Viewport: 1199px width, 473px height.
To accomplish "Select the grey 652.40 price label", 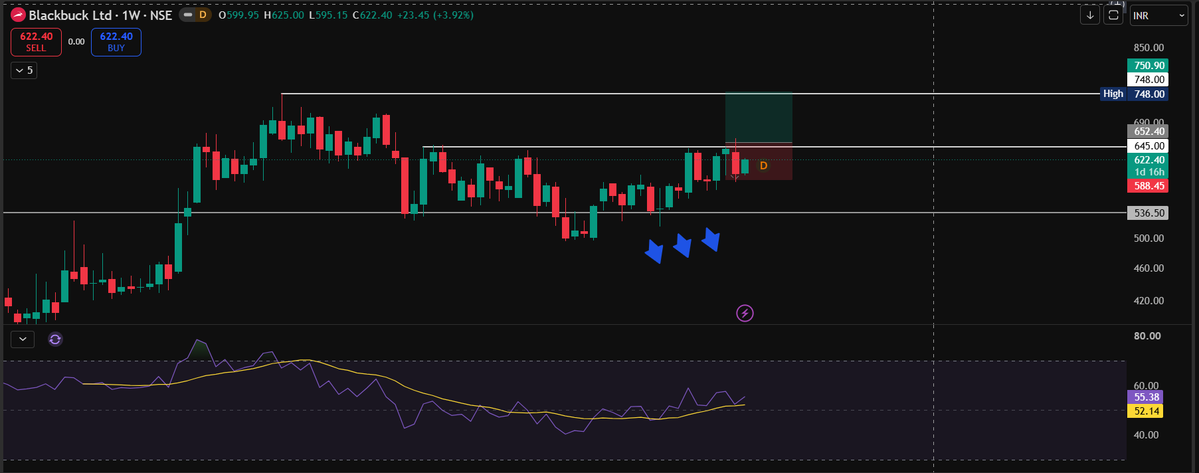I will pyautogui.click(x=1149, y=131).
